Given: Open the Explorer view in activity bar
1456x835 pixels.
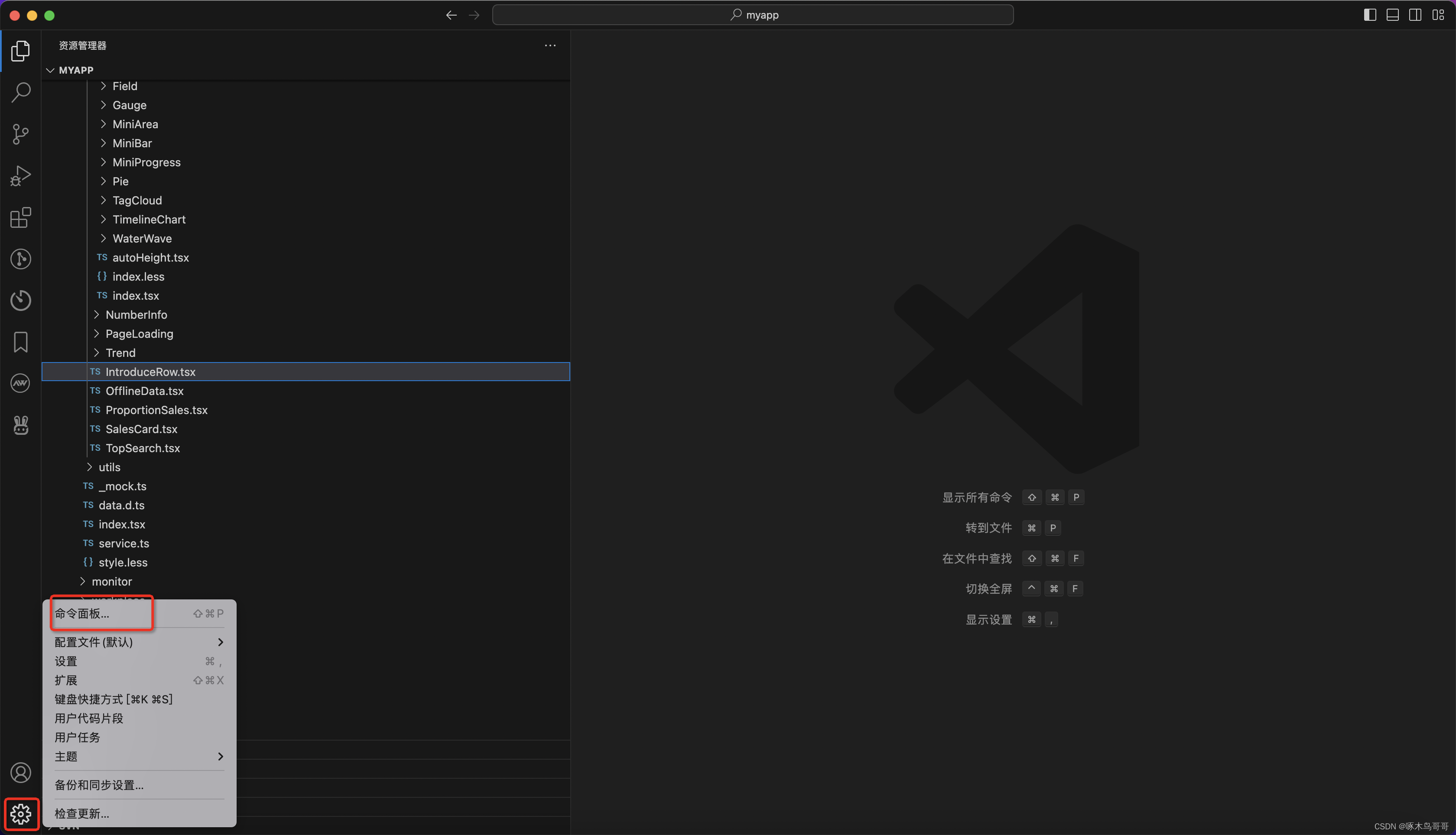Looking at the screenshot, I should click(21, 51).
